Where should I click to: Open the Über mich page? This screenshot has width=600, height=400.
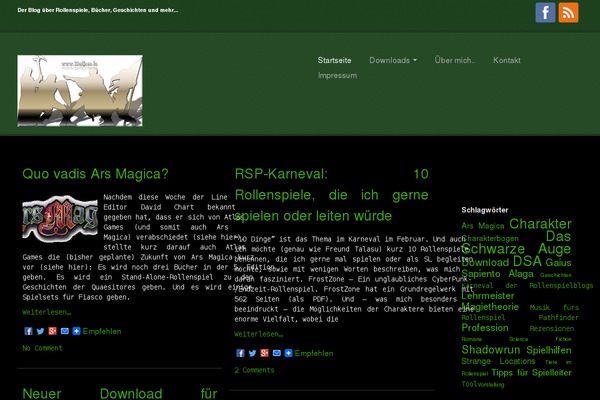(x=455, y=60)
